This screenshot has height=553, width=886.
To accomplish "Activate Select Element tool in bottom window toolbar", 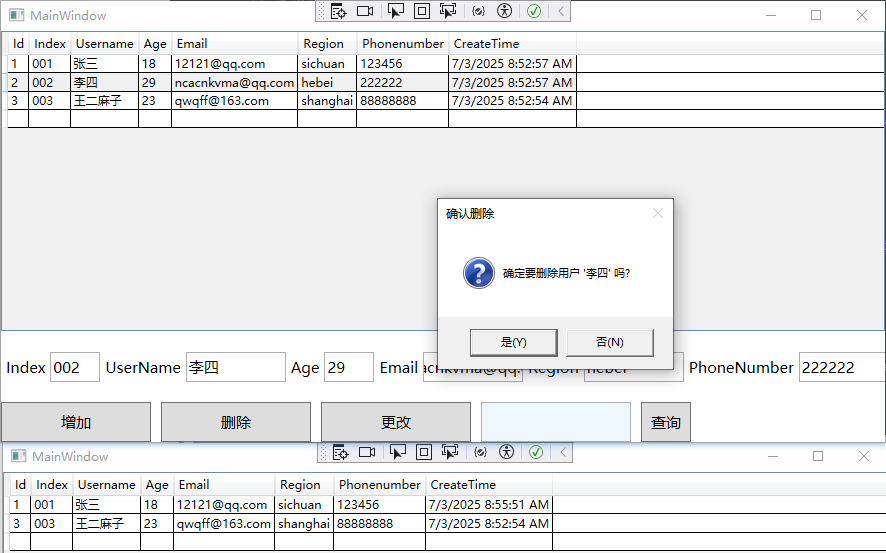I will pos(398,452).
